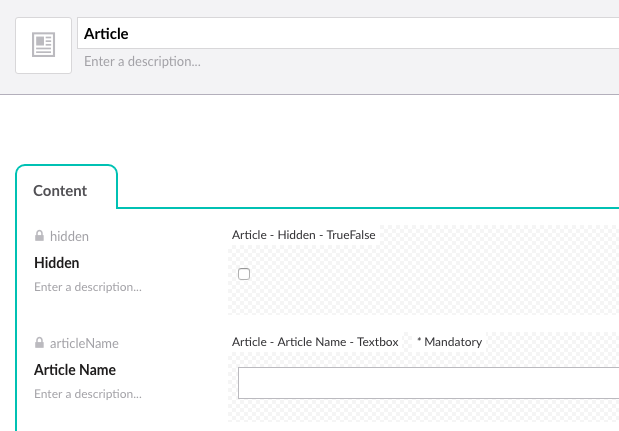Edit the Article name field
Viewport: 619px width, 431px height.
point(347,34)
